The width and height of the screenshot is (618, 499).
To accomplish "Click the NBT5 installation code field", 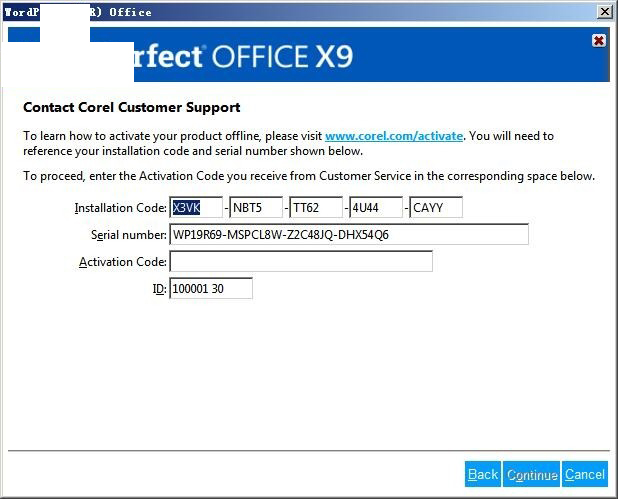I will pos(256,207).
